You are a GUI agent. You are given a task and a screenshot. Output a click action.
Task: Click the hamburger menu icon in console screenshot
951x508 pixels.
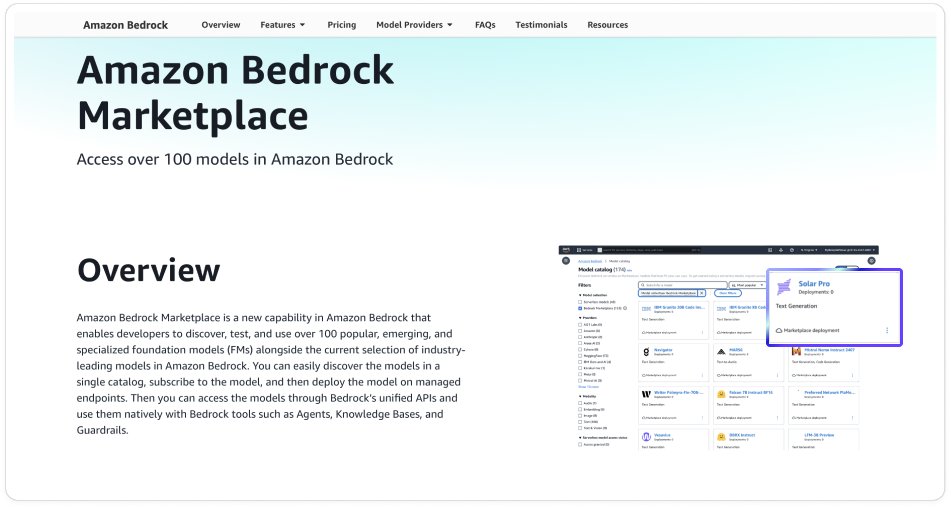tap(566, 261)
